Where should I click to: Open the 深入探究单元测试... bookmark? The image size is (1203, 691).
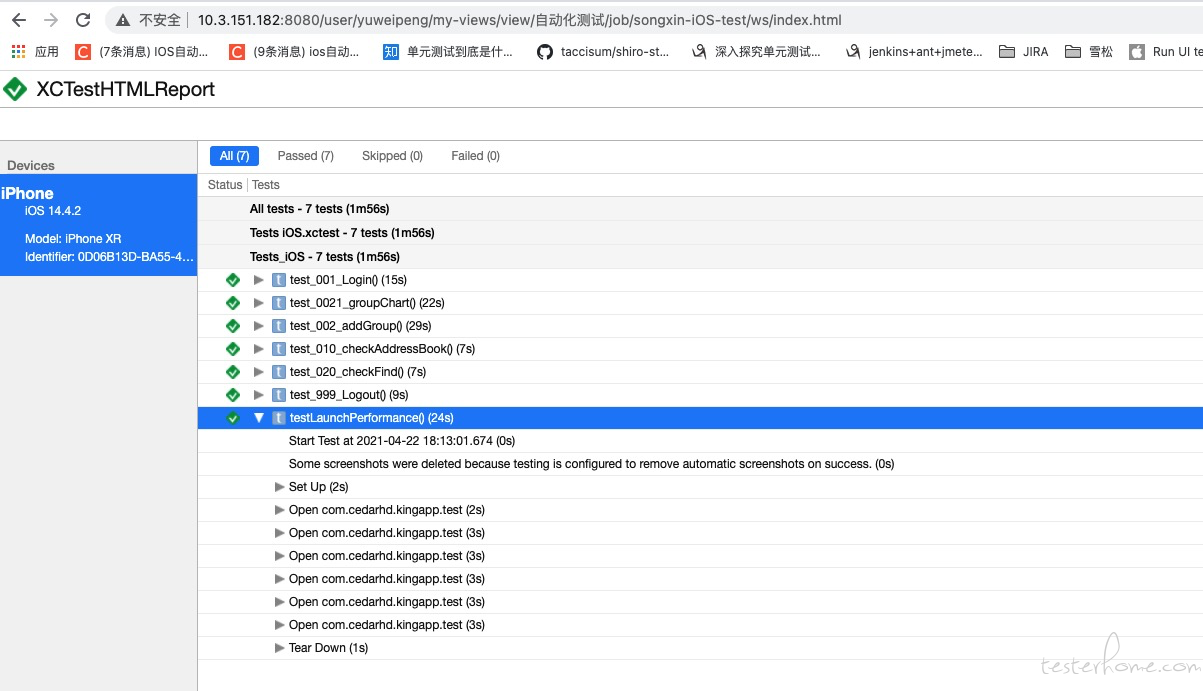coord(756,51)
